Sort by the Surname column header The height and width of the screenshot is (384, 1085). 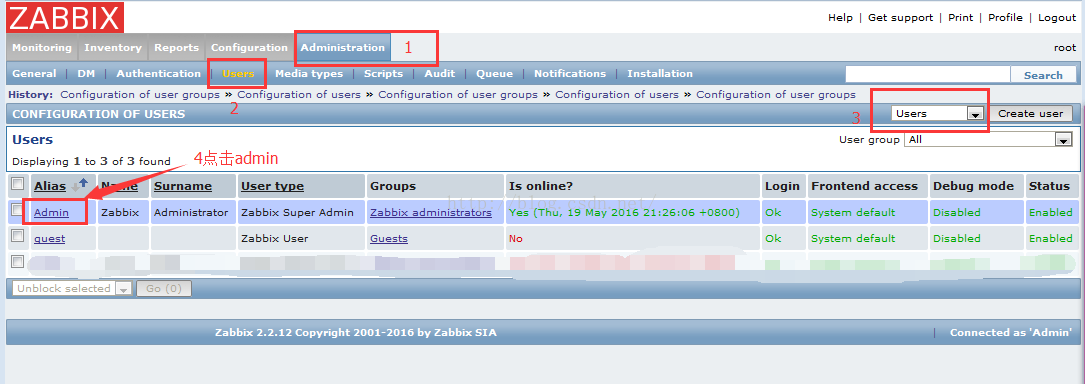point(183,185)
